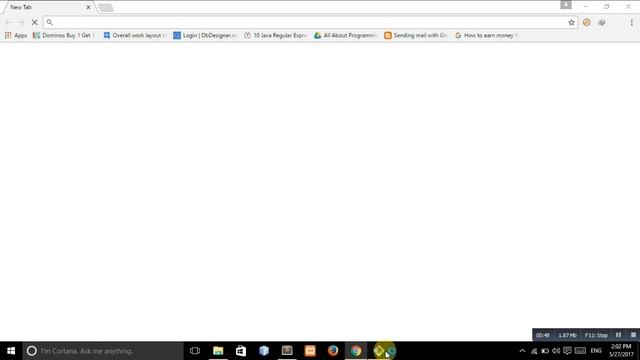Open the Windows Store taskbar icon
The width and height of the screenshot is (640, 360).
tap(241, 351)
